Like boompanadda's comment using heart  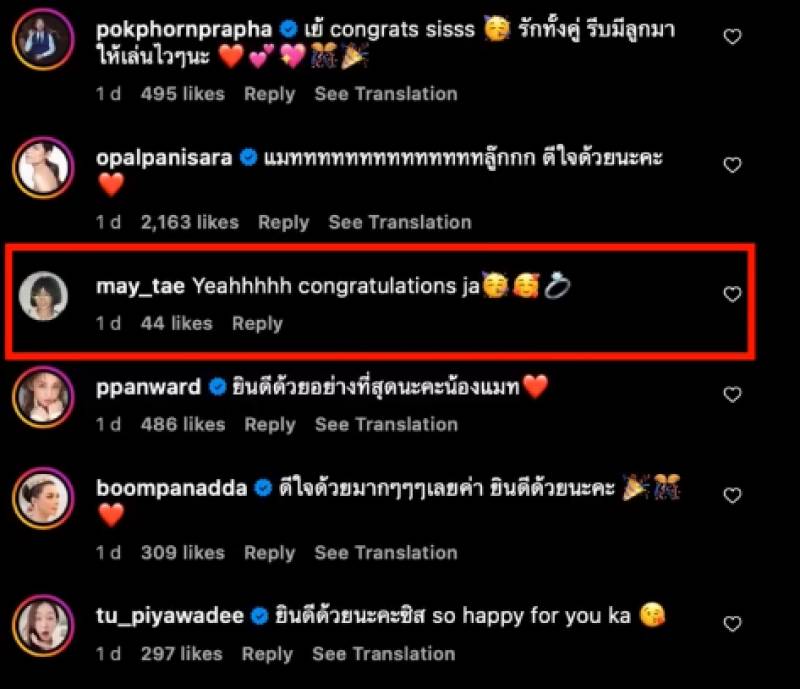732,495
